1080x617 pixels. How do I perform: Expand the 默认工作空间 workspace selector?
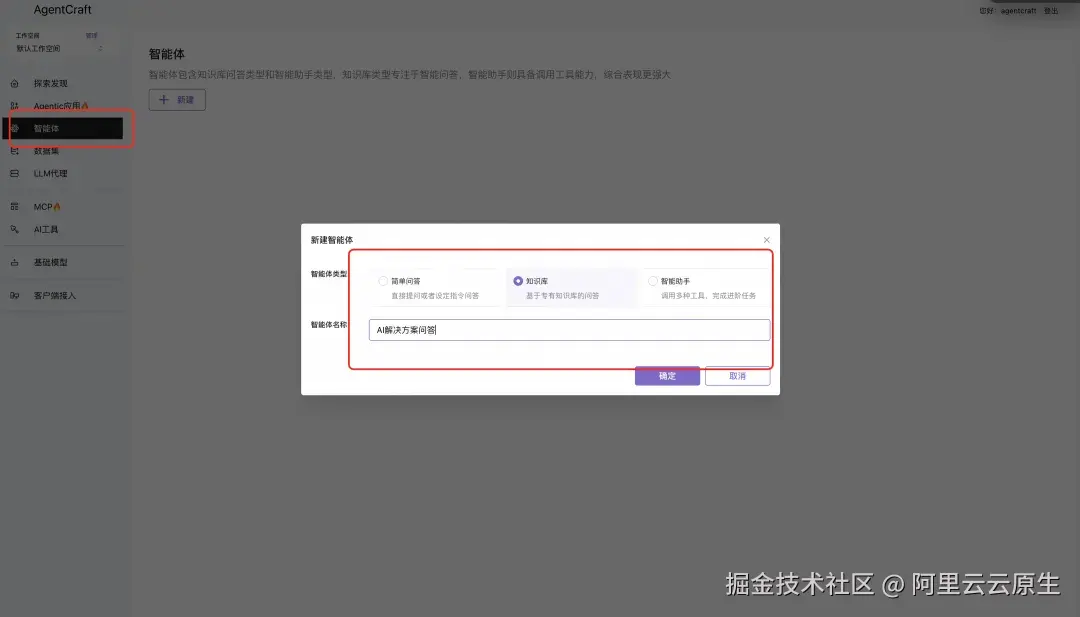coord(43,46)
